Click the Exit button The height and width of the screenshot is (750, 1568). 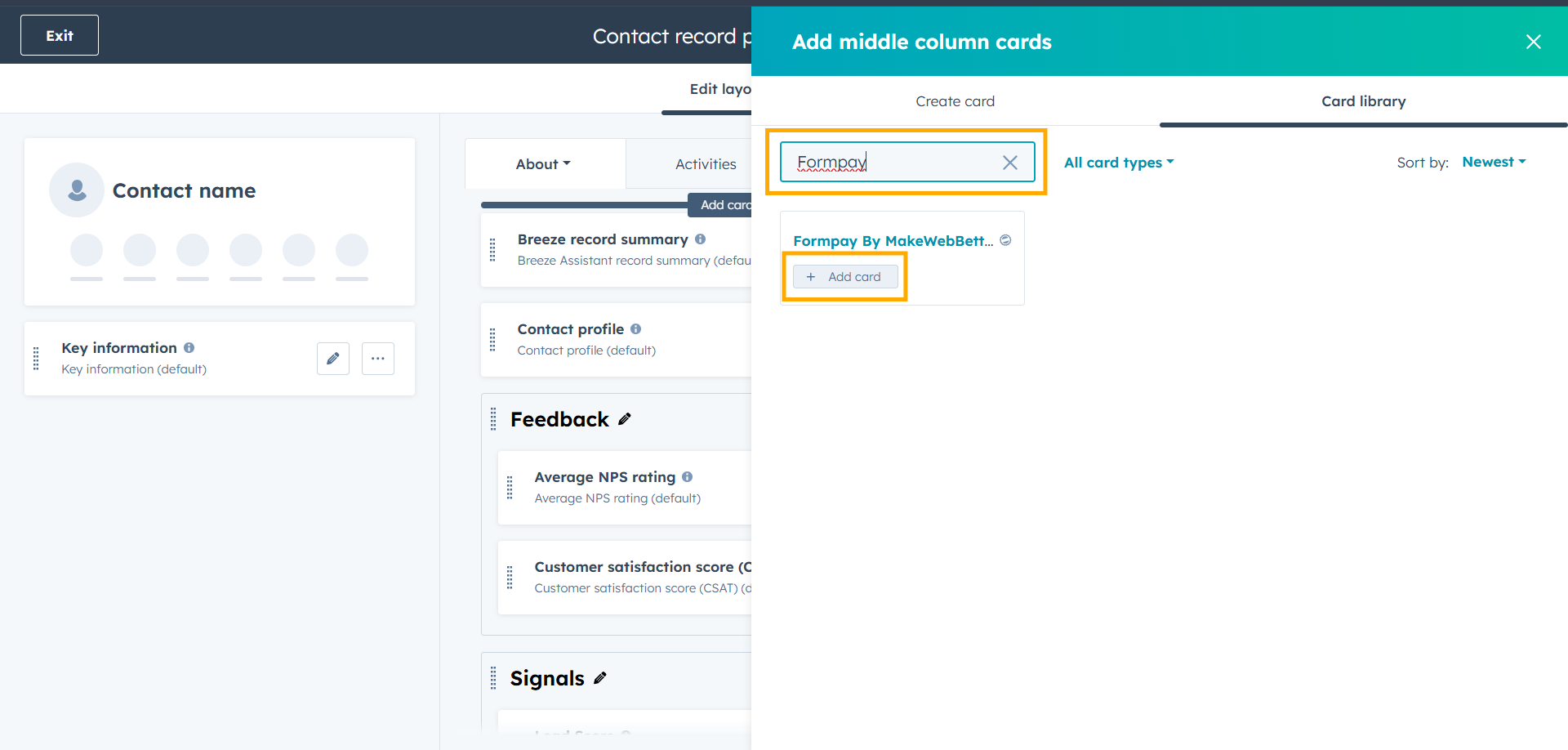click(x=60, y=35)
